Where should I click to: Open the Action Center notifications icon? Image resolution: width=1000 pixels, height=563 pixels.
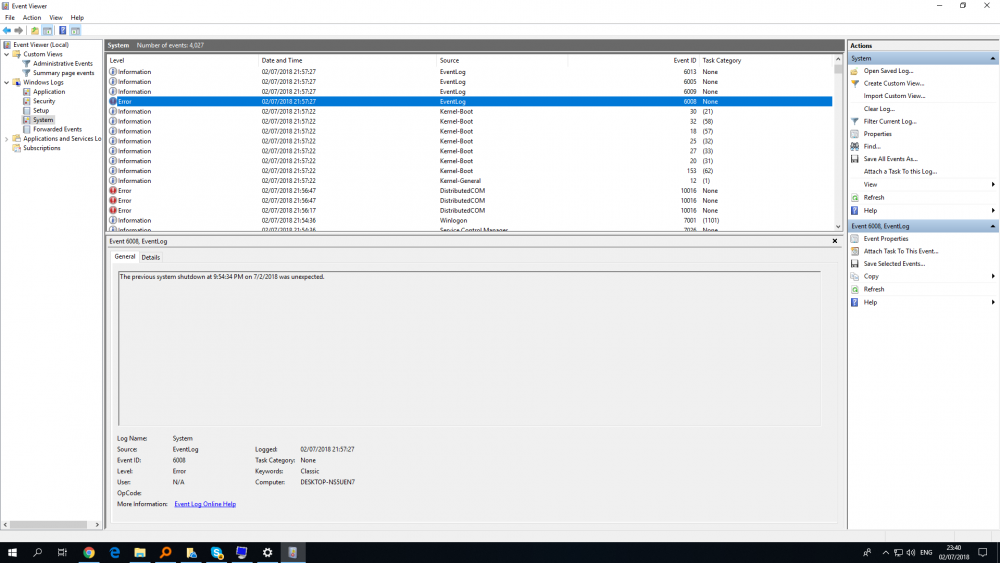pyautogui.click(x=983, y=553)
